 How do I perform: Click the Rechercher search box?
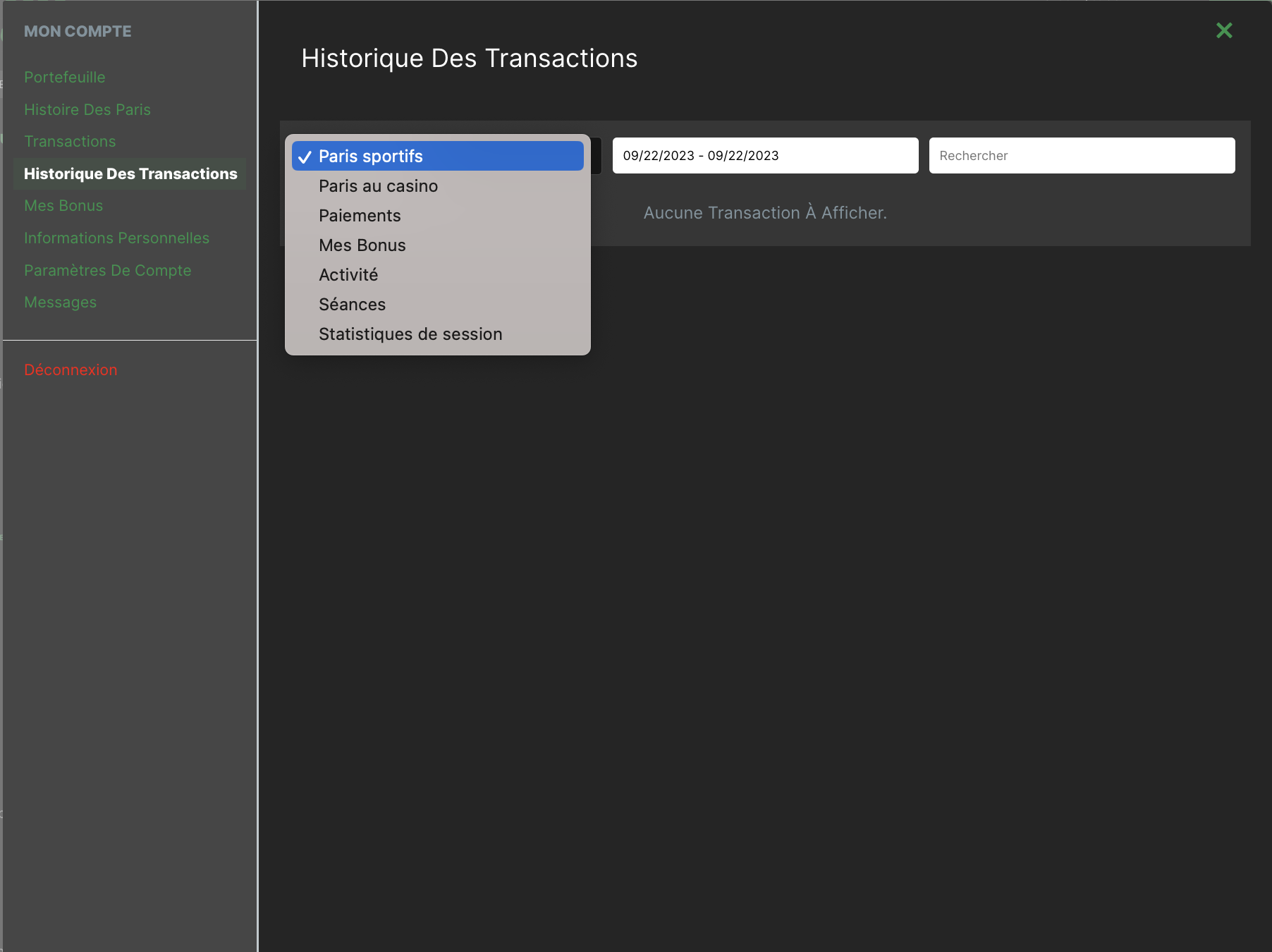click(x=1082, y=156)
